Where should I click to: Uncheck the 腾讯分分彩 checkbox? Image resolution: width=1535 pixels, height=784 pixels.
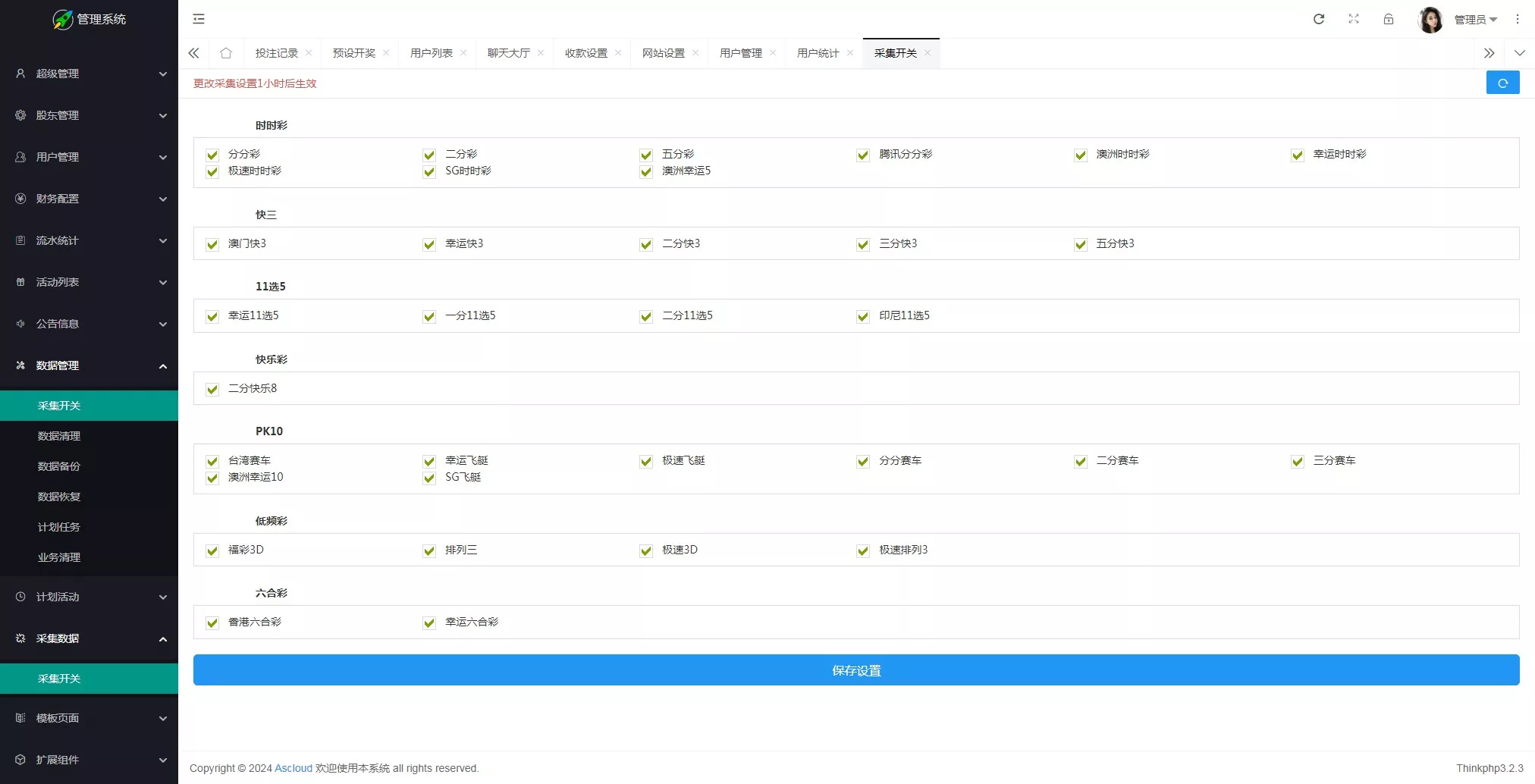click(863, 155)
